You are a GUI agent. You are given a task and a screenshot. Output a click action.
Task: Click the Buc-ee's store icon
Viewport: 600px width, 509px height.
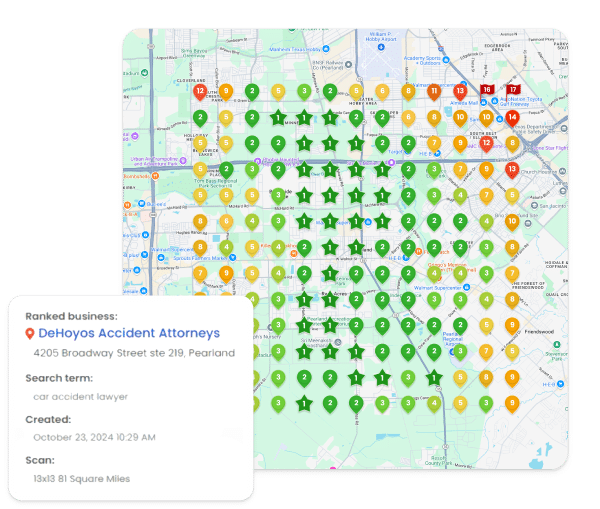141,204
